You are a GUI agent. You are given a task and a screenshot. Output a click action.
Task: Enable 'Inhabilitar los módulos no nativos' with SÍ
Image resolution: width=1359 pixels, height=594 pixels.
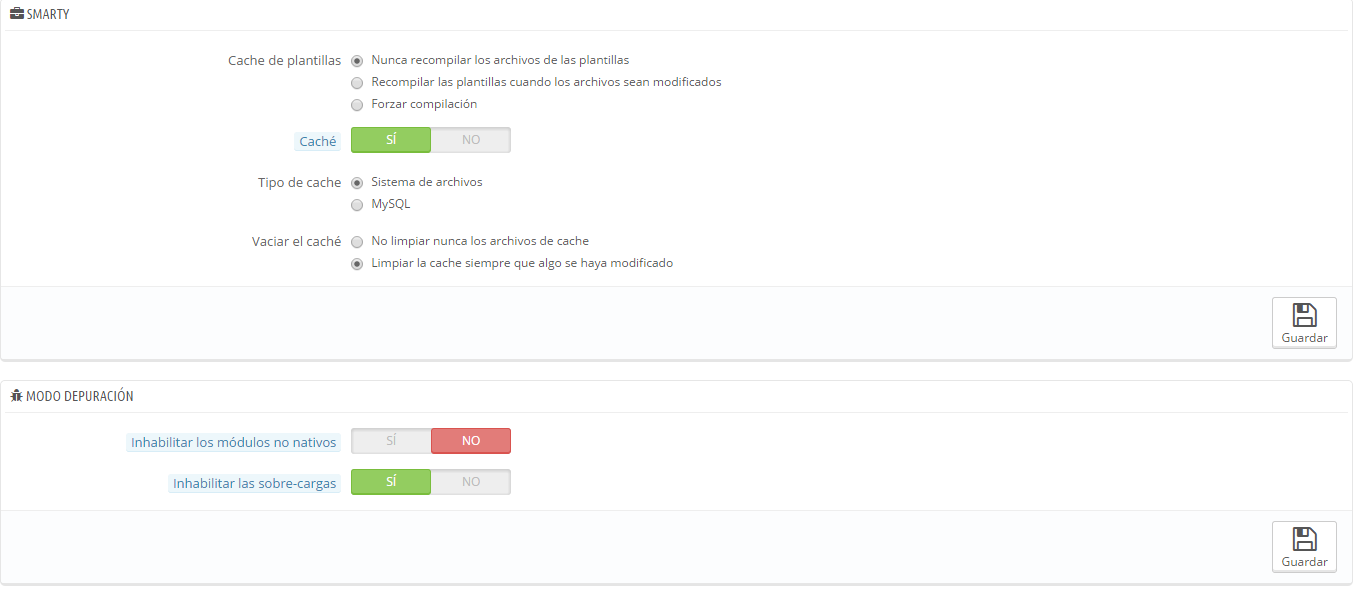tap(391, 441)
